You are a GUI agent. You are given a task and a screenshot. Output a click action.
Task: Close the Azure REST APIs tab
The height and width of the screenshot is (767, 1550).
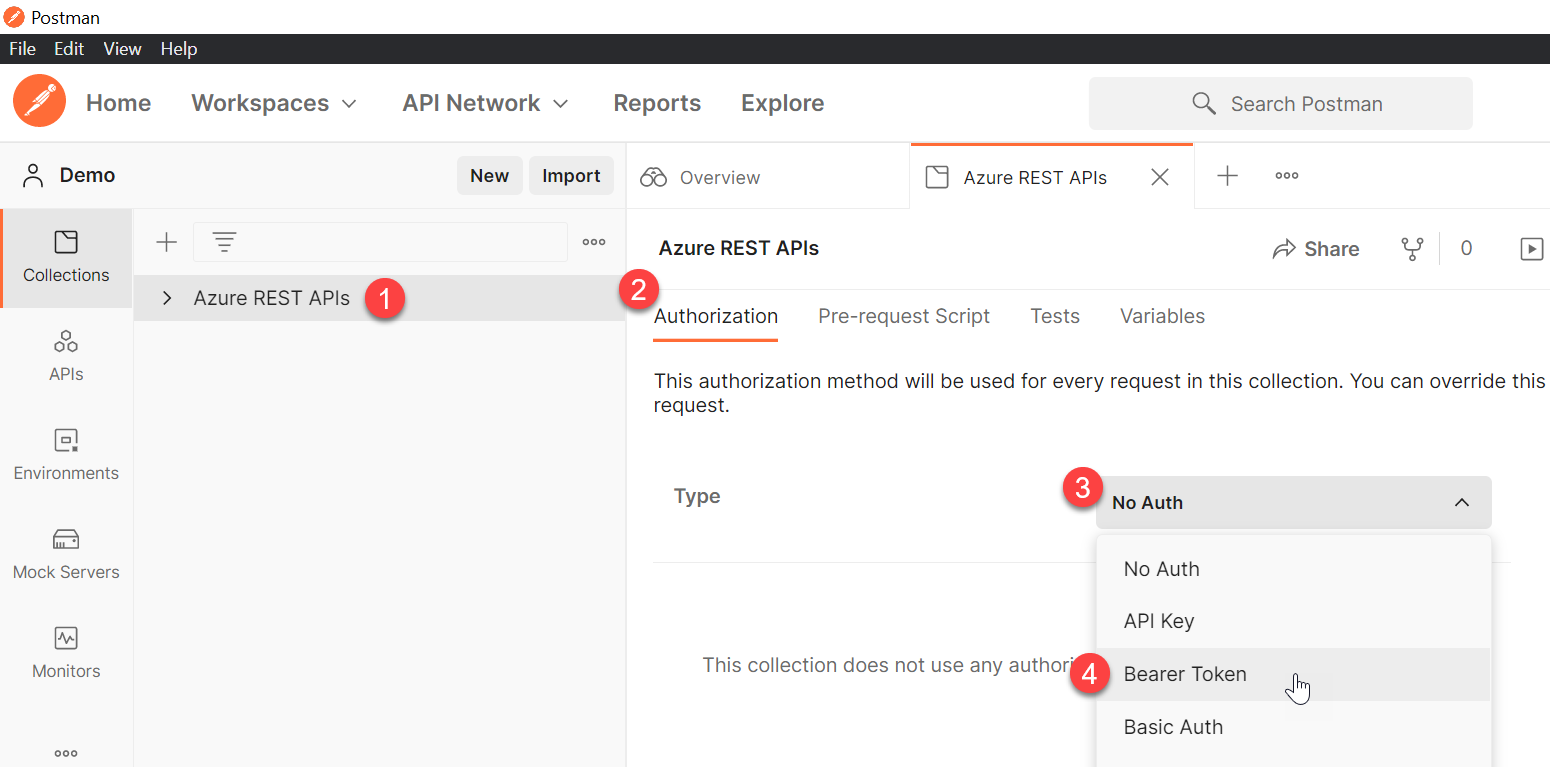1160,177
